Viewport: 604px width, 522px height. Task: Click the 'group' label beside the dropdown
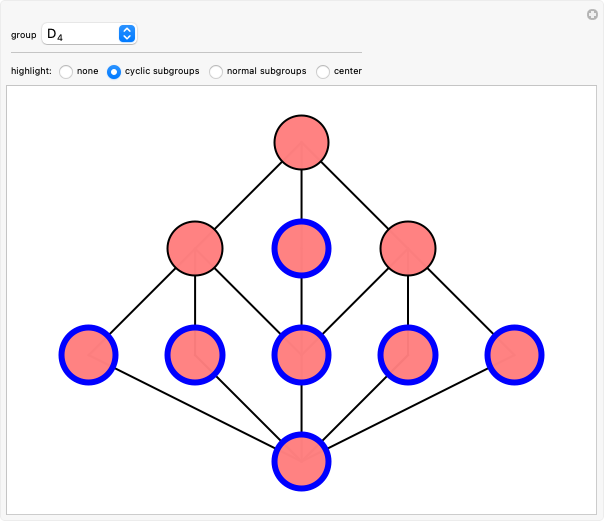click(23, 35)
